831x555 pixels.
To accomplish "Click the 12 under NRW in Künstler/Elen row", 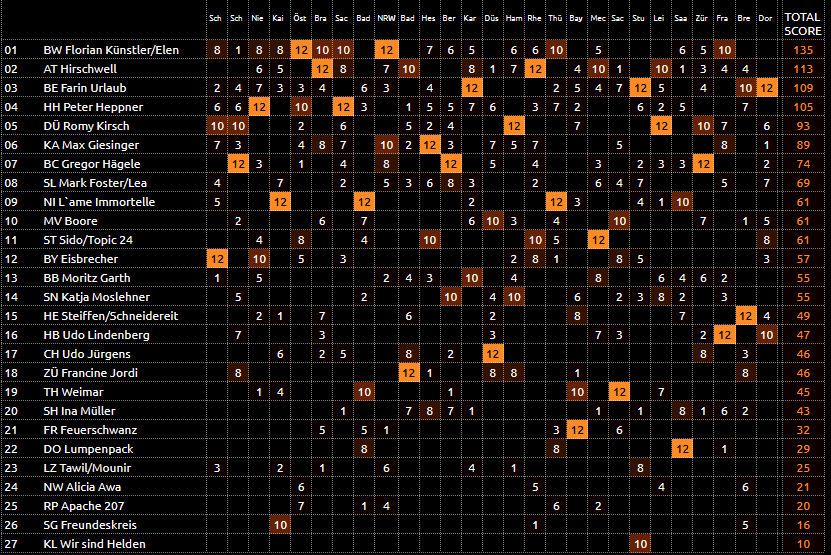I will pyautogui.click(x=386, y=50).
